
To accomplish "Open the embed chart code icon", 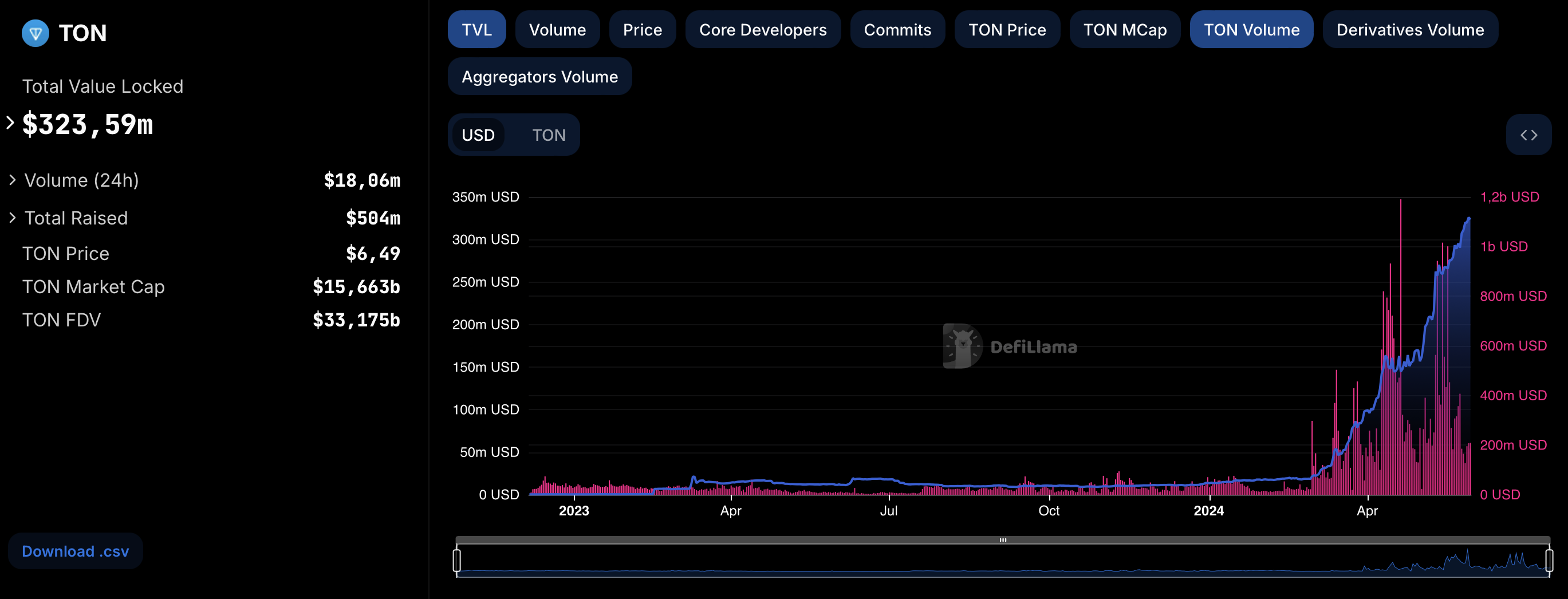I will pos(1528,135).
